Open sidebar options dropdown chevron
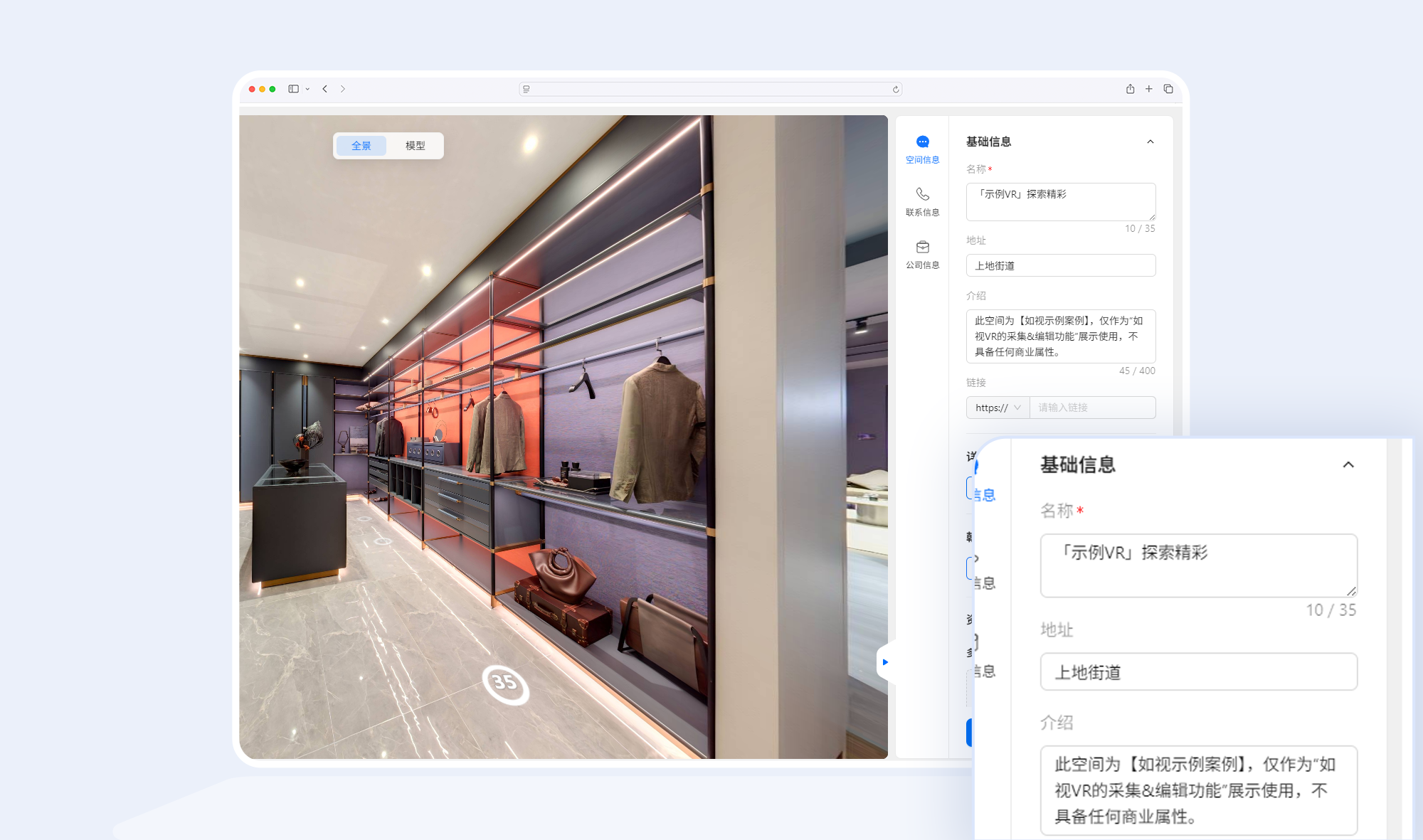This screenshot has width=1423, height=840. 307,89
